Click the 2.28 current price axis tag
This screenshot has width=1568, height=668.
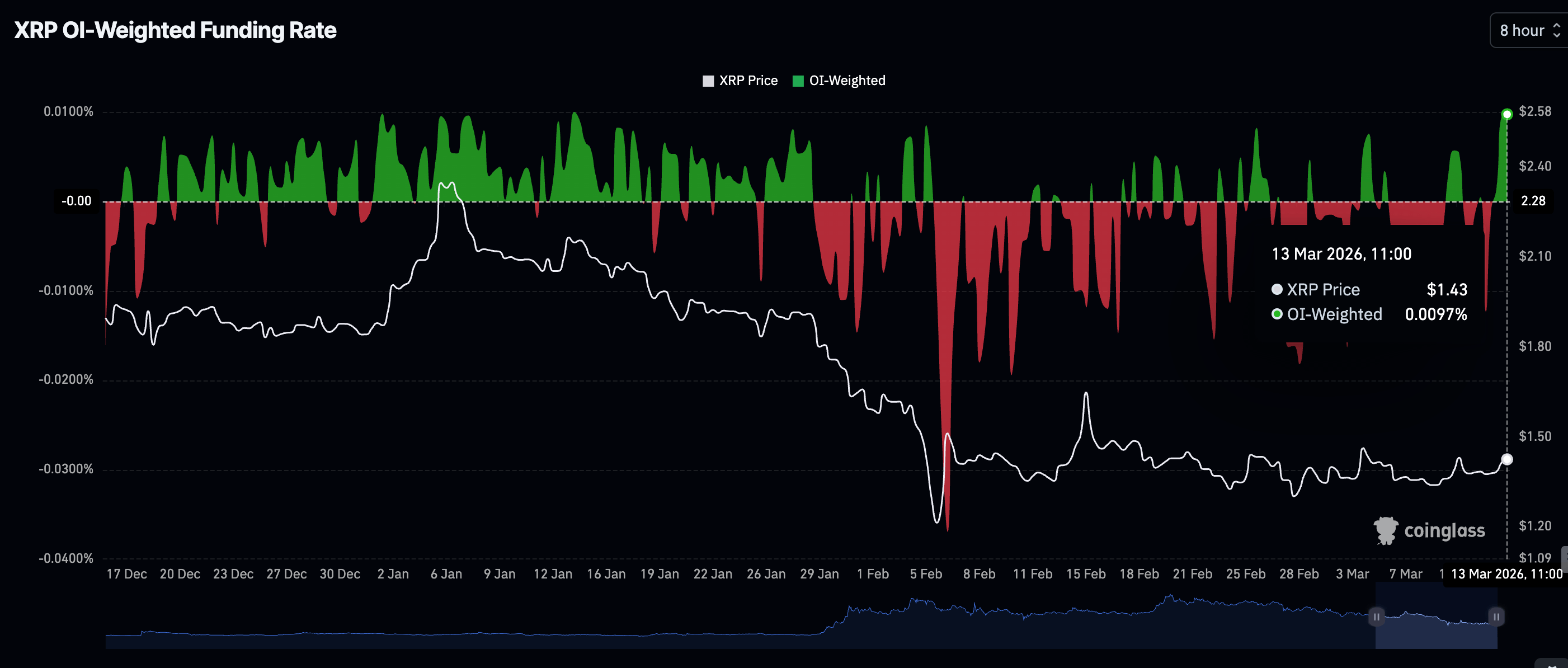click(1533, 201)
